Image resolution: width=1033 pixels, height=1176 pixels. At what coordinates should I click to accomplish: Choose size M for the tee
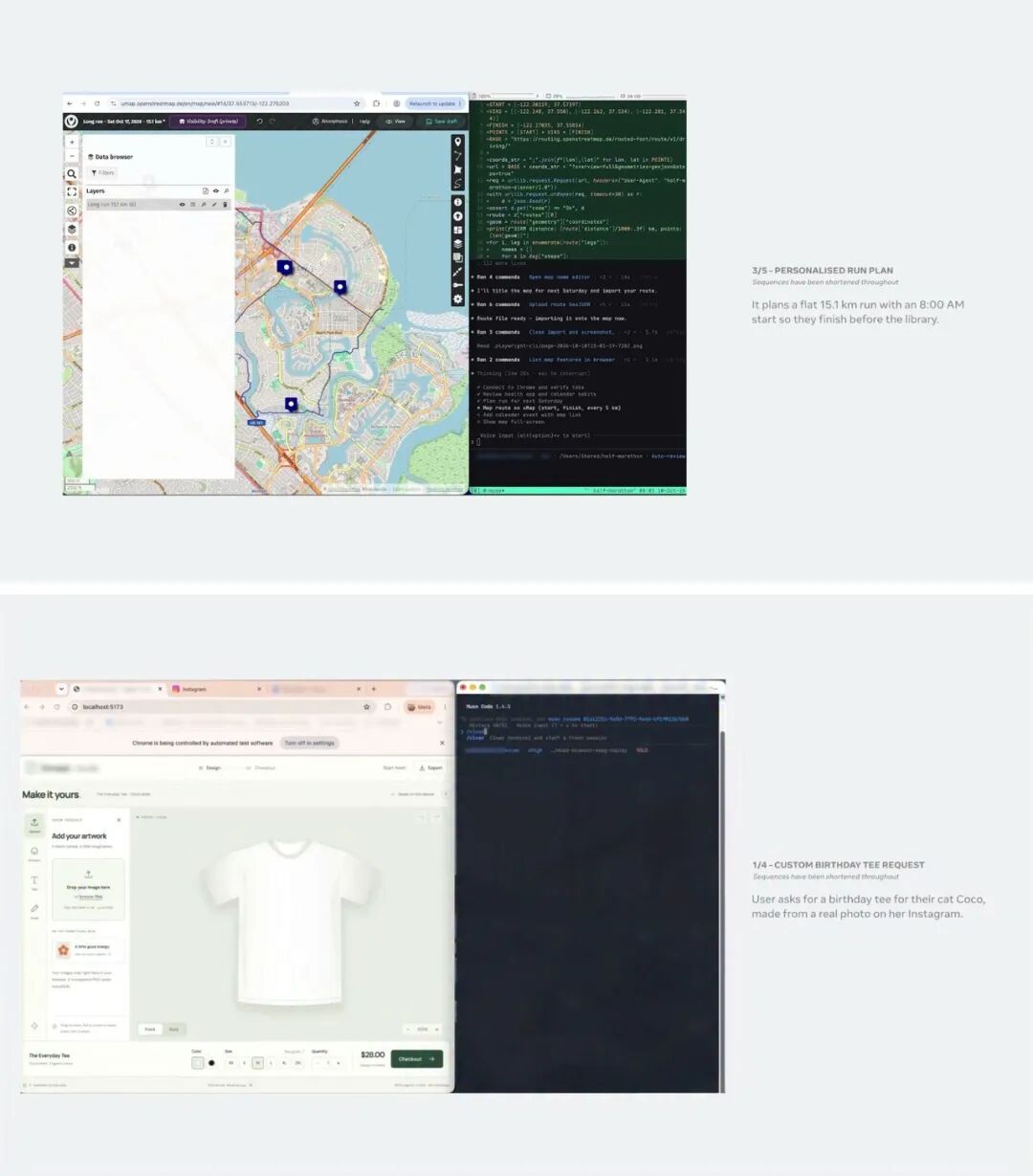click(257, 1063)
